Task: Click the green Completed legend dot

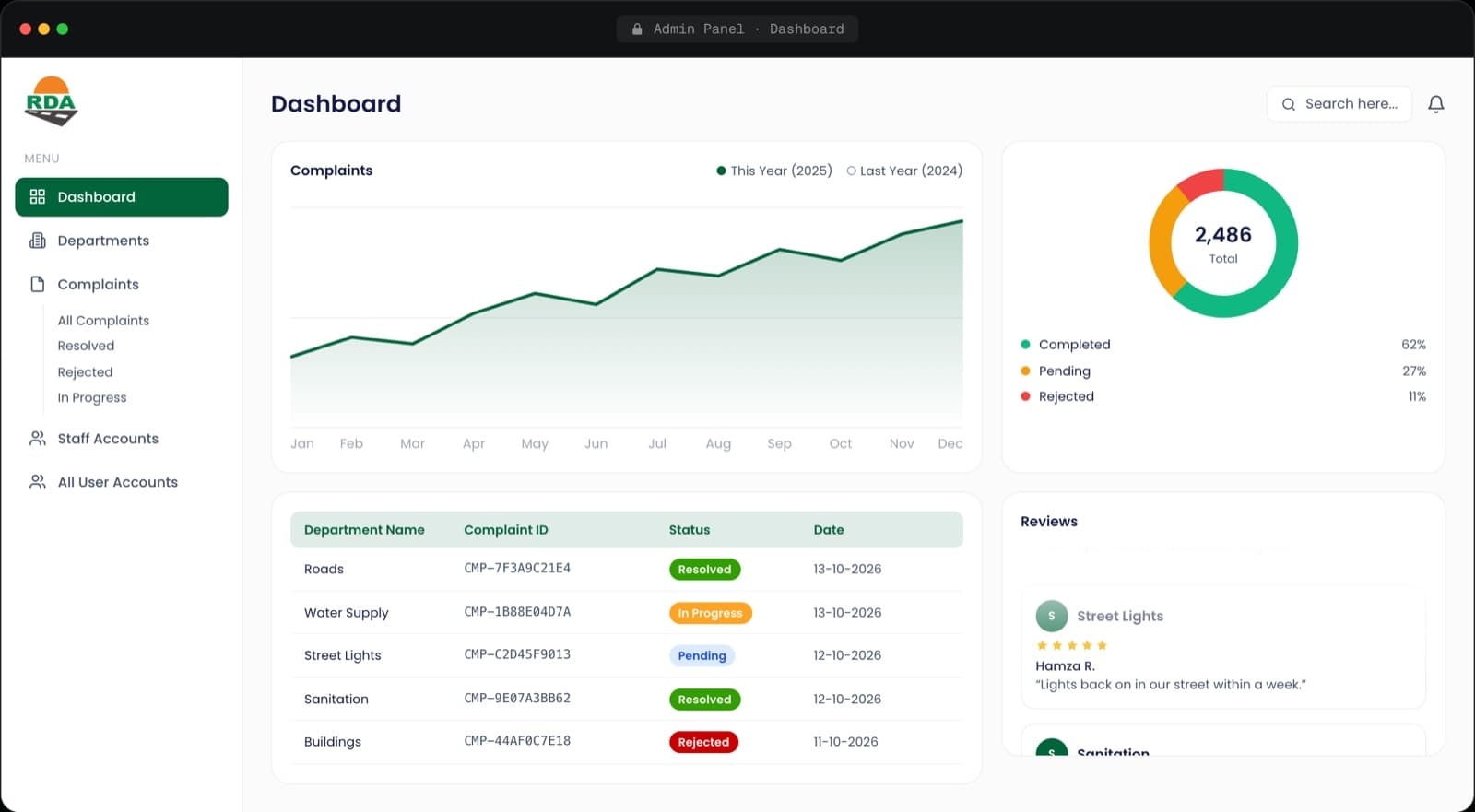Action: point(1025,345)
